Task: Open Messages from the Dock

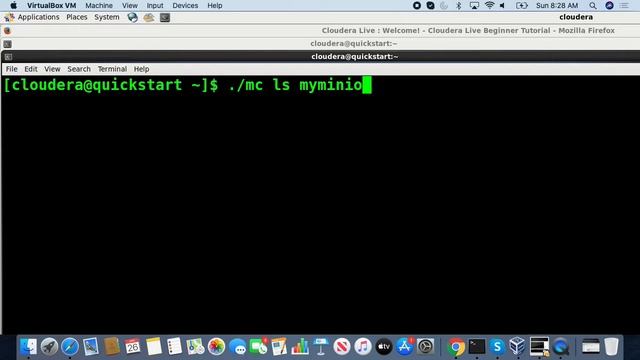Action: [237, 347]
